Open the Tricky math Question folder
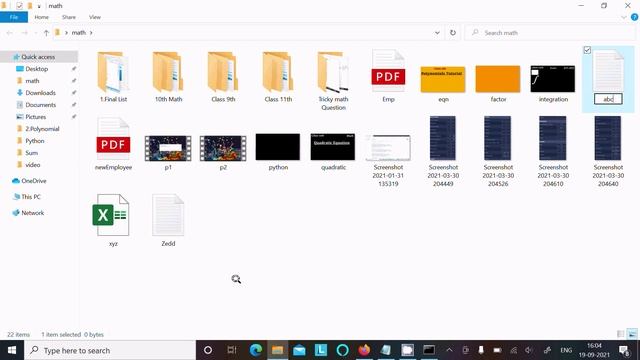 [x=333, y=81]
